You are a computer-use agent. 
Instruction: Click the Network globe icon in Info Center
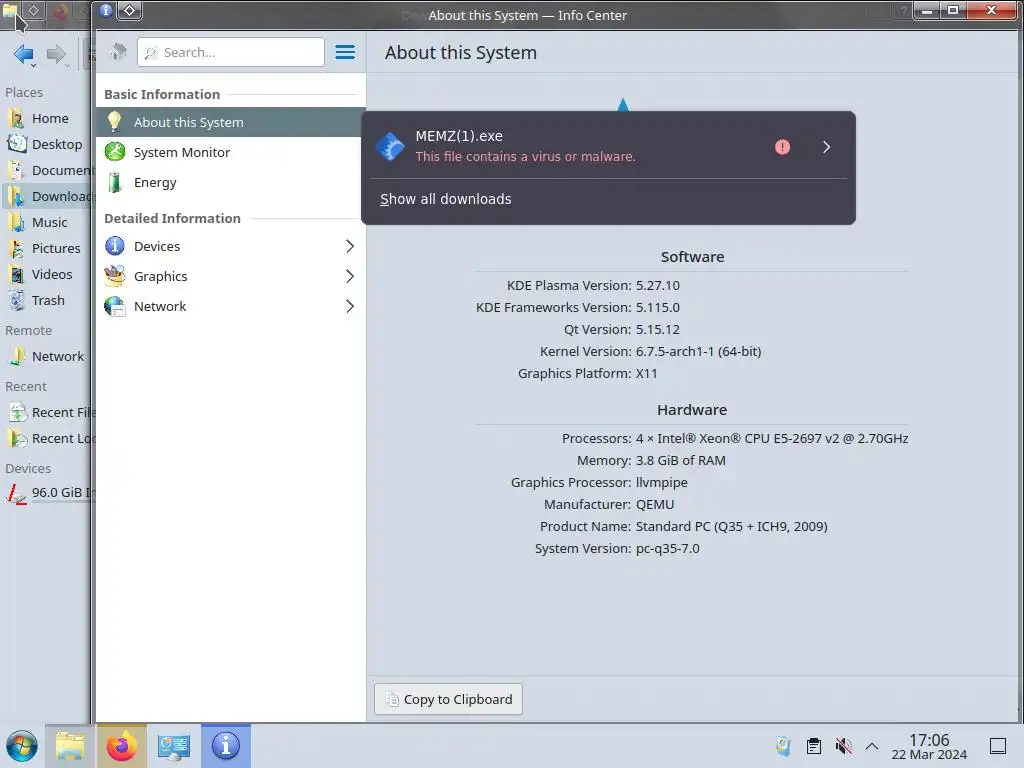click(x=115, y=306)
